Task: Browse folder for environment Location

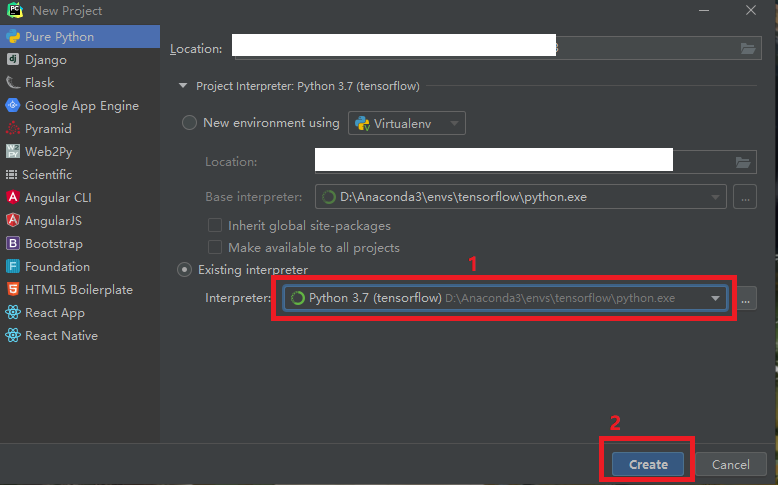Action: [743, 162]
